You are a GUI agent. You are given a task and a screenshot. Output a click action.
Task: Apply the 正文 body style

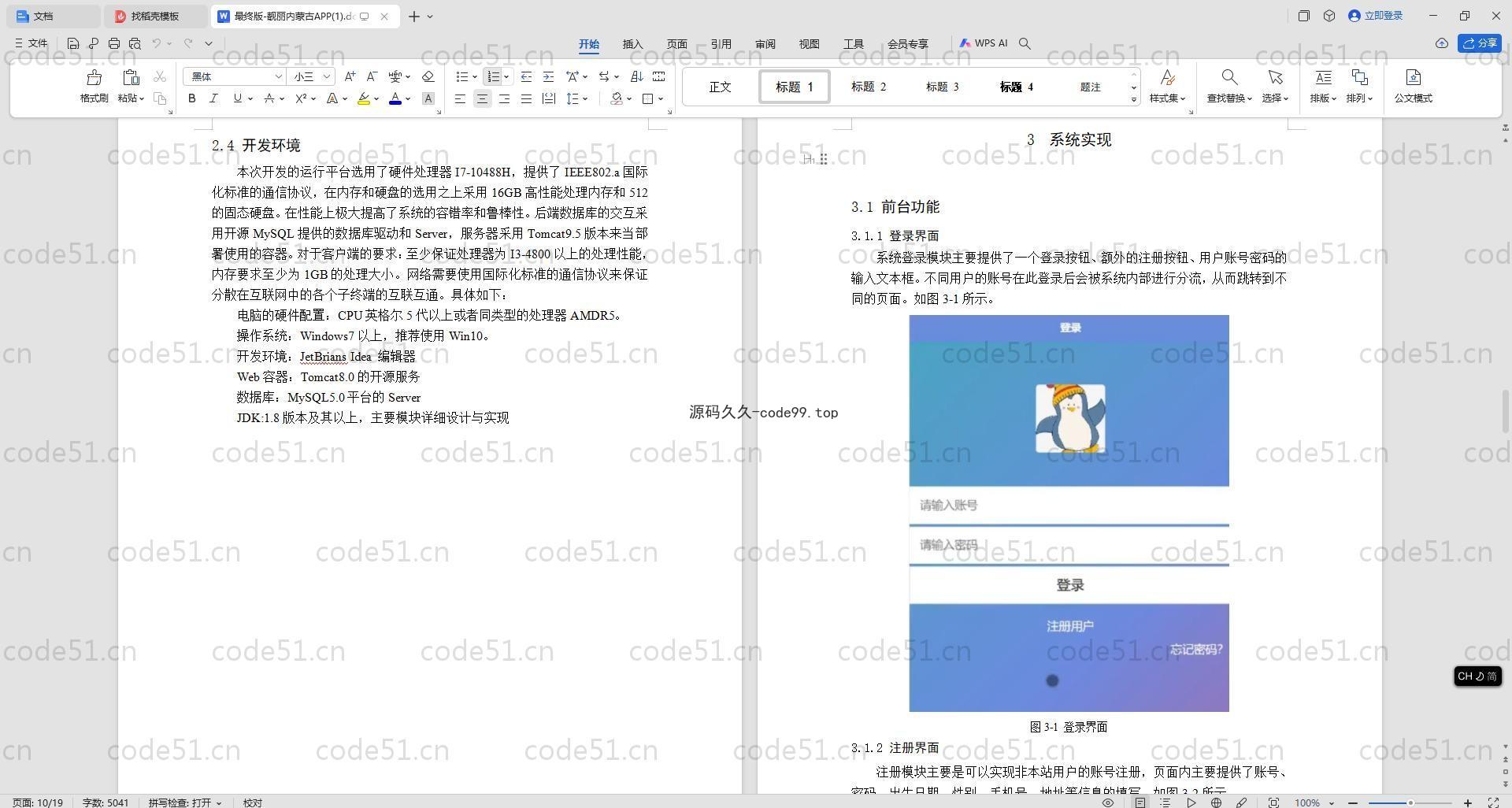720,87
